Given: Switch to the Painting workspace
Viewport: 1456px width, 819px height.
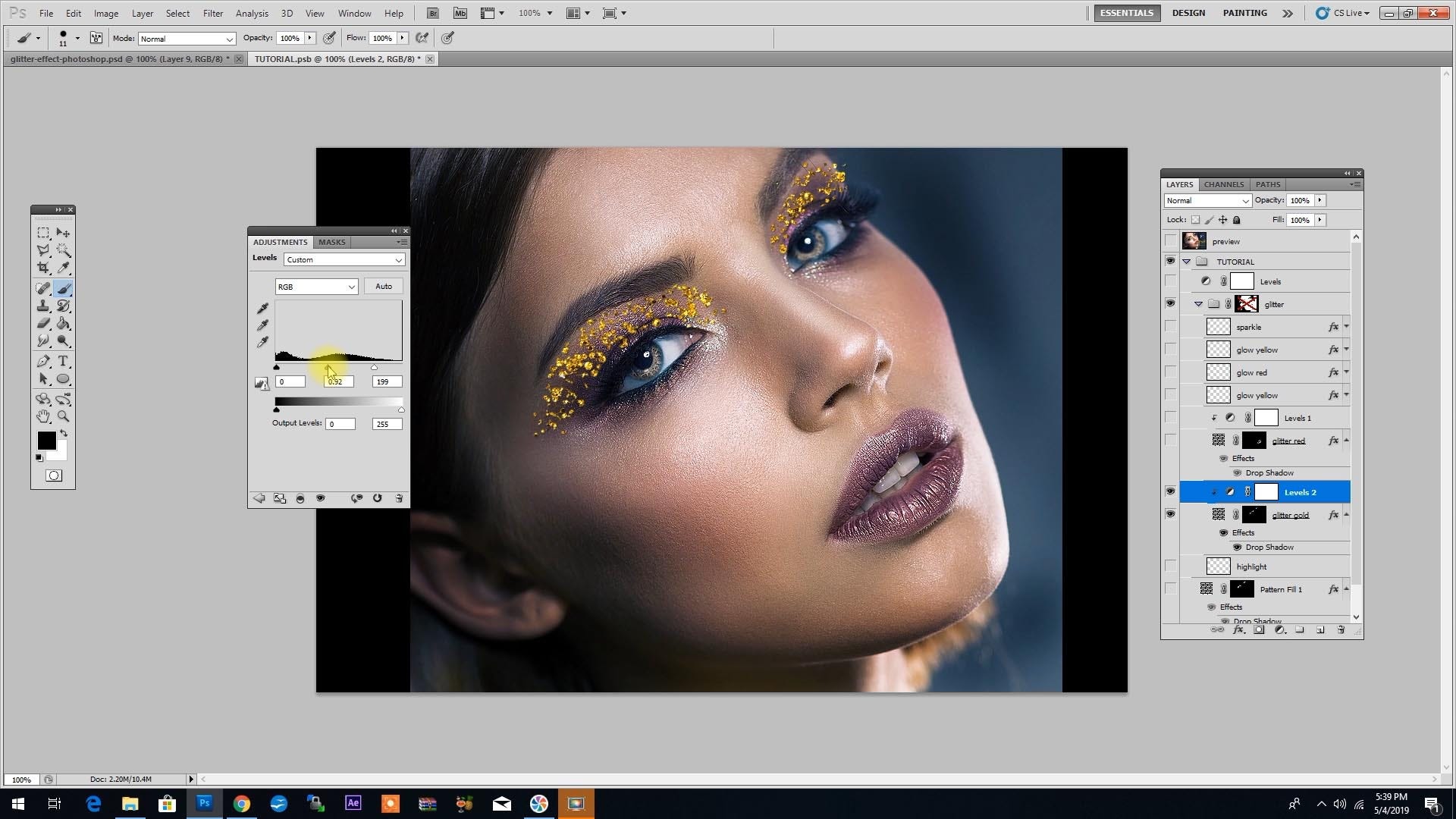Looking at the screenshot, I should tap(1244, 13).
